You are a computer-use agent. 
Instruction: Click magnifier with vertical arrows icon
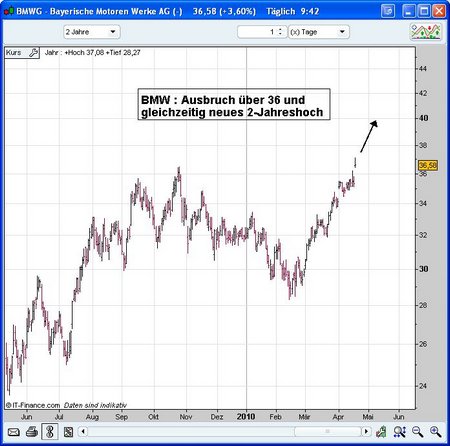(x=399, y=432)
